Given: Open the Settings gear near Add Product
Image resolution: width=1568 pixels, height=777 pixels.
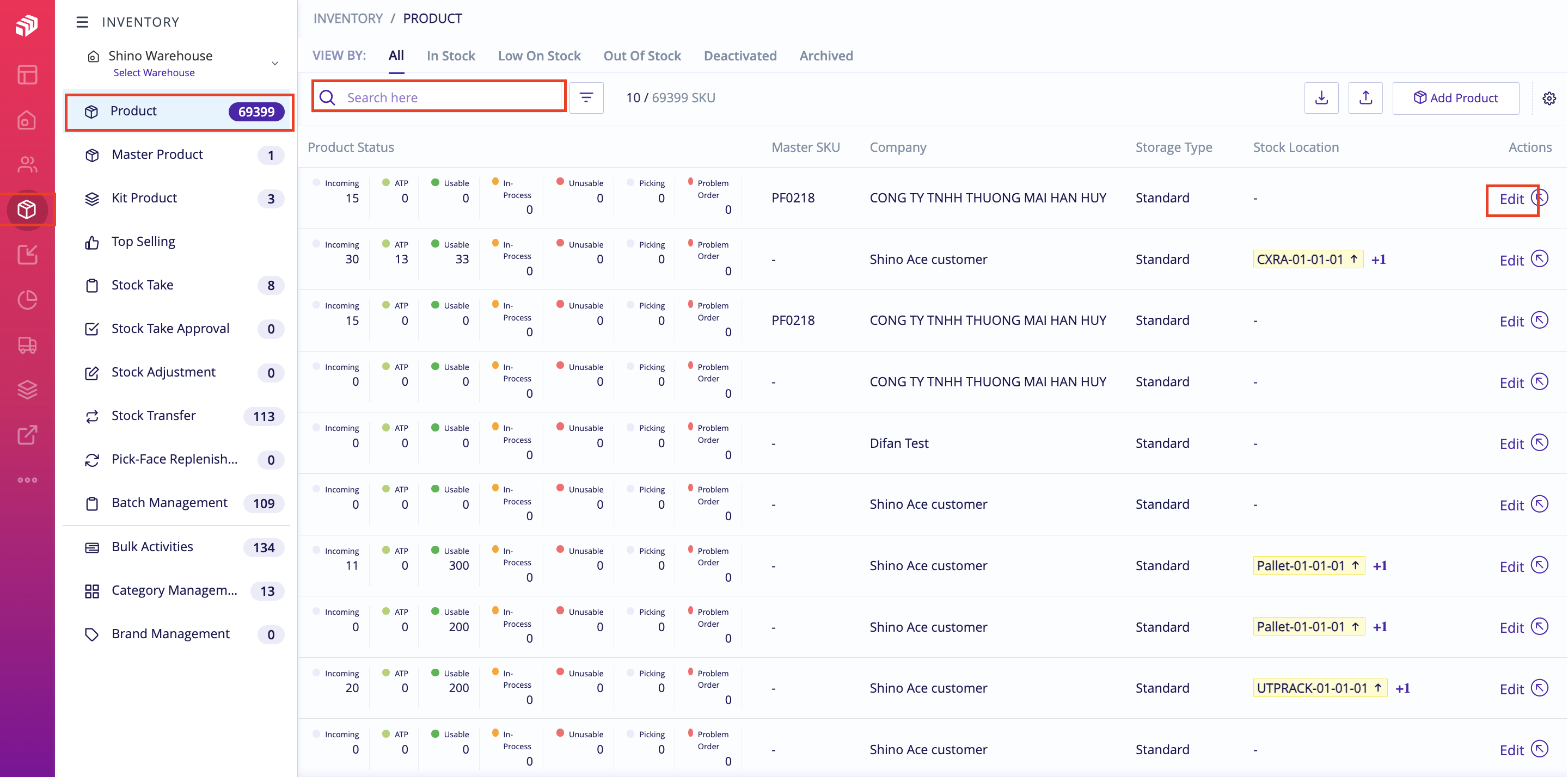Looking at the screenshot, I should pyautogui.click(x=1549, y=97).
